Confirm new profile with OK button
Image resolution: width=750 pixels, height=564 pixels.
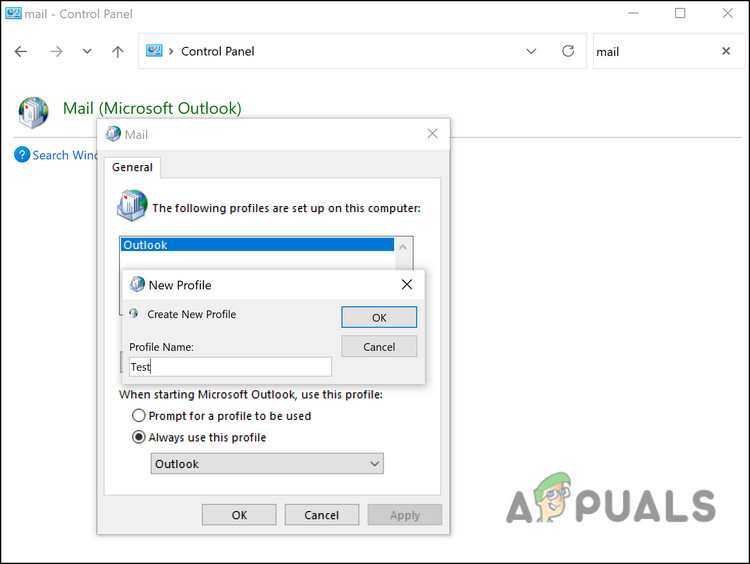tap(379, 318)
